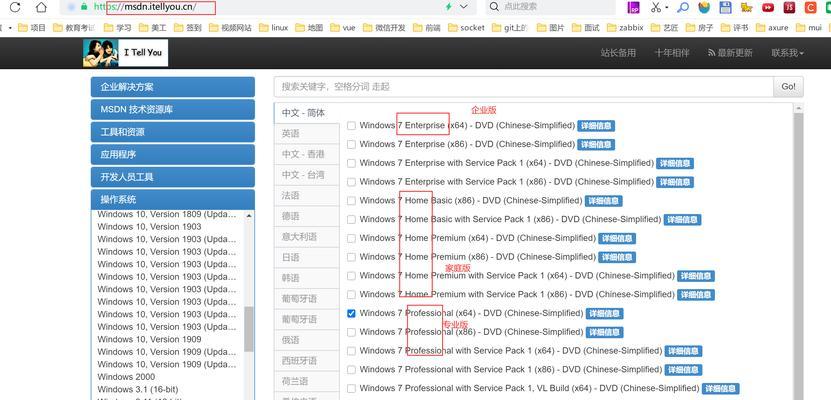
Task: Expand the 工具和资源 panel
Action: (x=173, y=132)
